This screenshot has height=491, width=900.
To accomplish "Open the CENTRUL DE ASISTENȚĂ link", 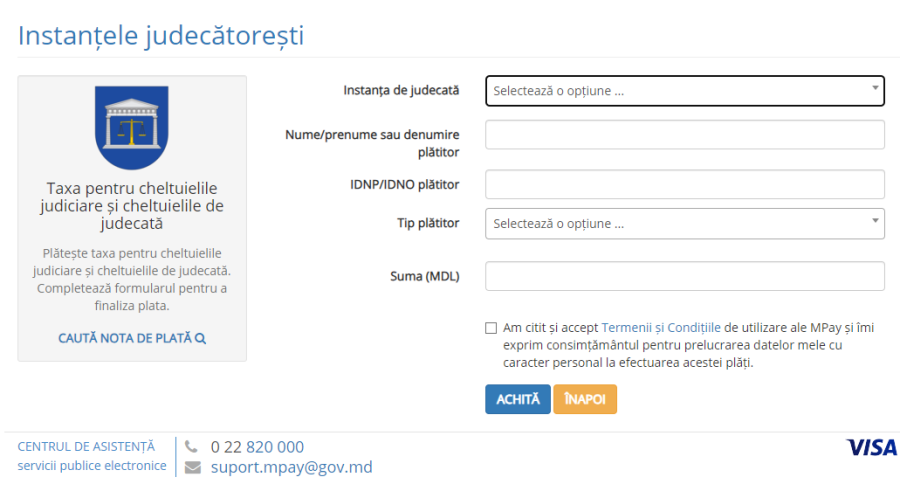I will point(86,446).
